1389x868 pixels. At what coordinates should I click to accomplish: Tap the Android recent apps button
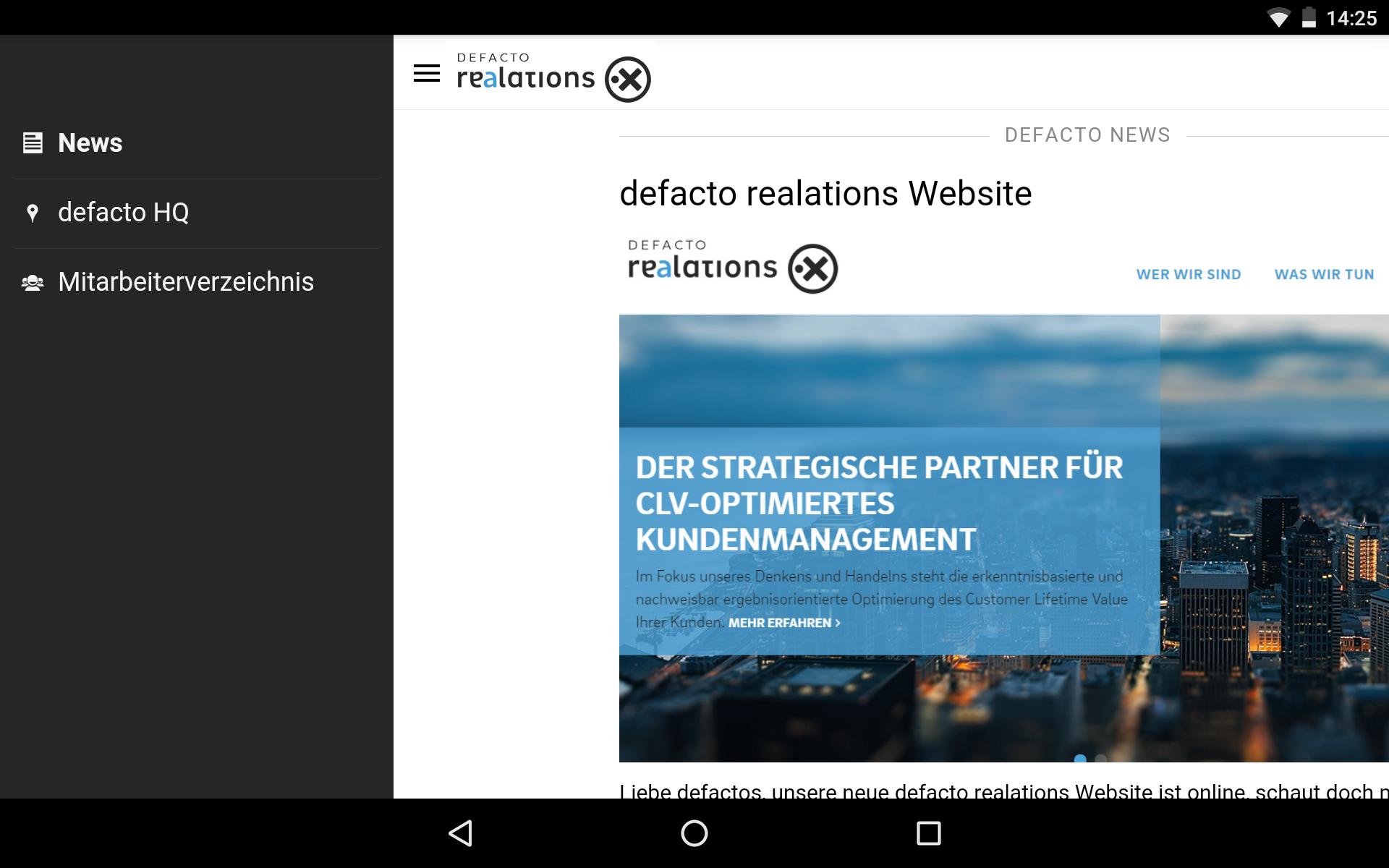tap(928, 833)
